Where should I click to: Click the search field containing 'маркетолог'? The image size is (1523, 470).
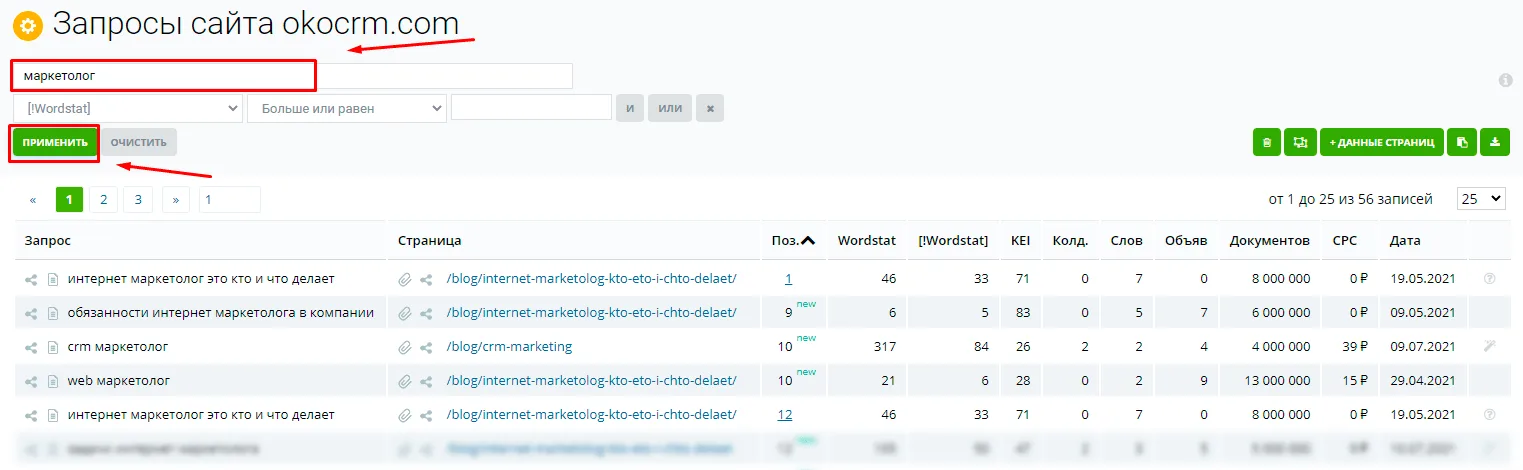(x=164, y=76)
